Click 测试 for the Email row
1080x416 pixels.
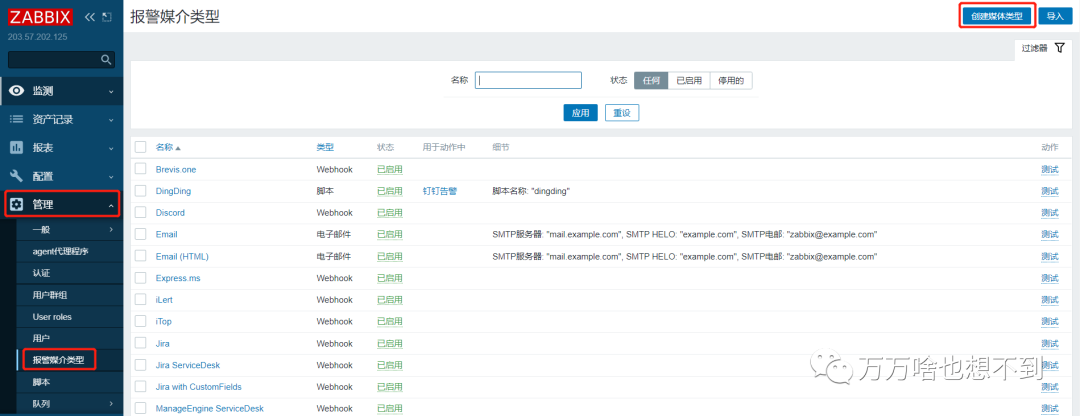[1050, 235]
